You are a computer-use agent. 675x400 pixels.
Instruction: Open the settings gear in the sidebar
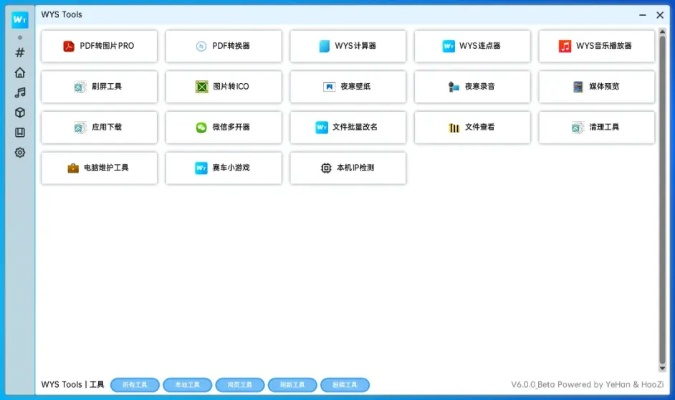pyautogui.click(x=19, y=153)
